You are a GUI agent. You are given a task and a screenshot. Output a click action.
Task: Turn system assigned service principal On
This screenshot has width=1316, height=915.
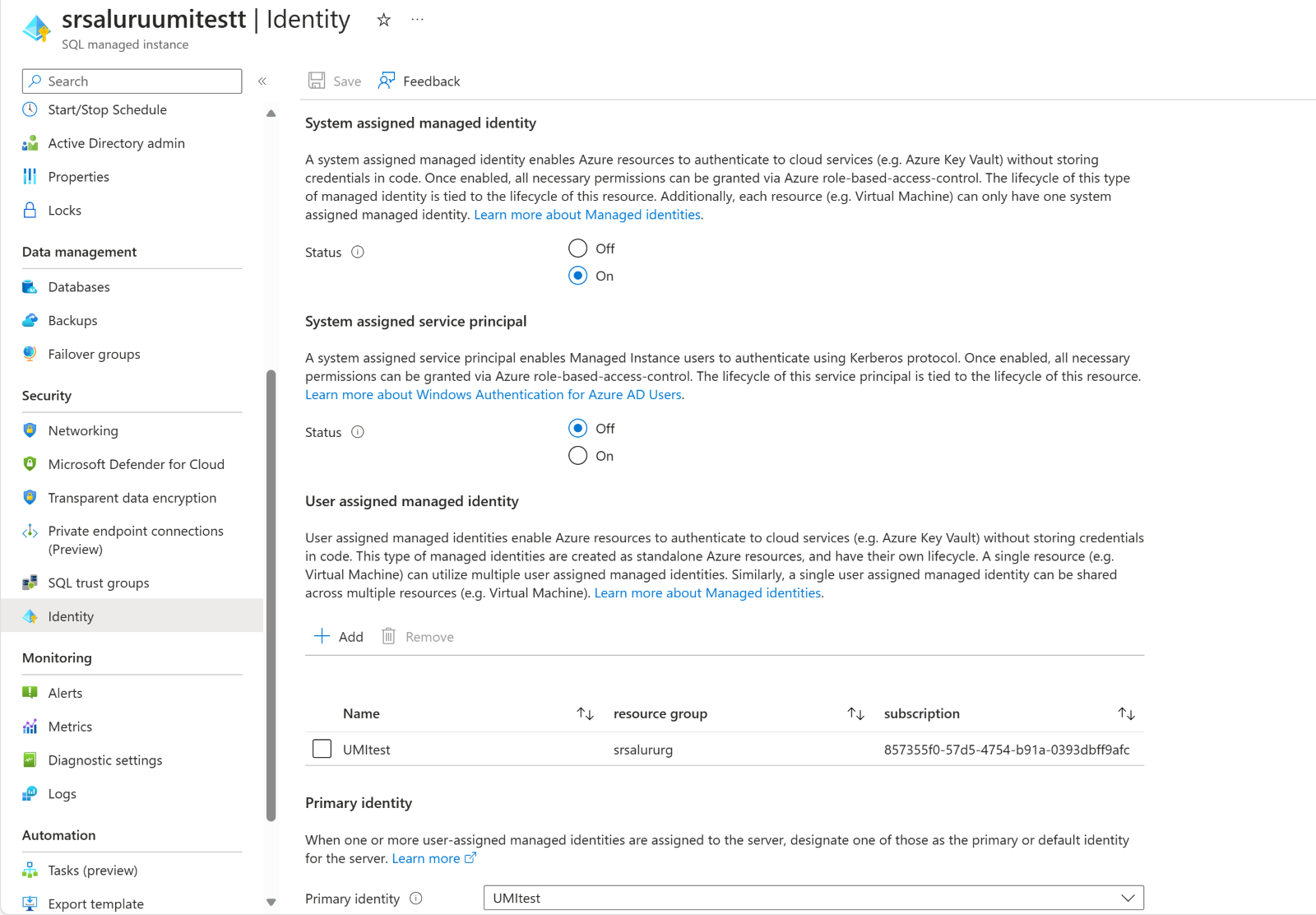coord(578,456)
